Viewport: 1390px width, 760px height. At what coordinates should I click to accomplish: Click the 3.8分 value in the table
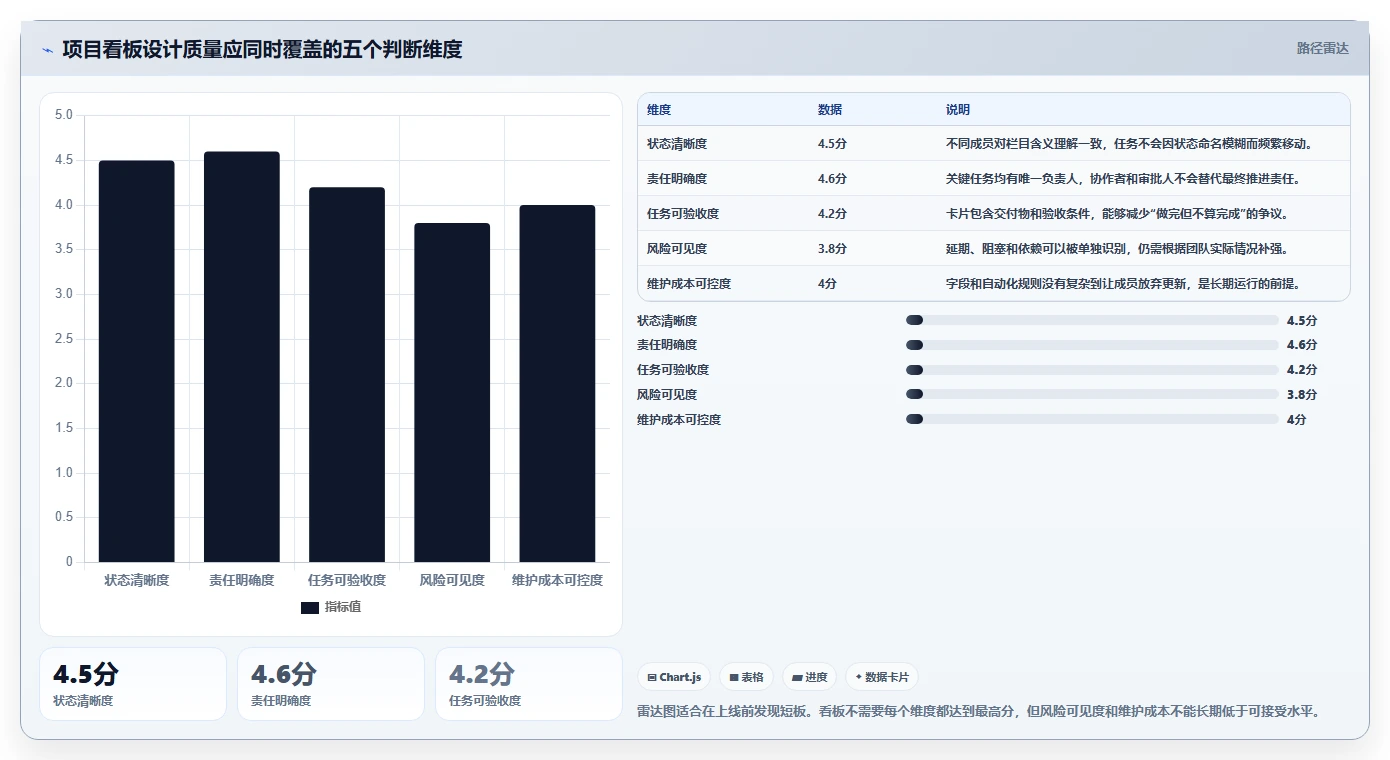tap(832, 249)
